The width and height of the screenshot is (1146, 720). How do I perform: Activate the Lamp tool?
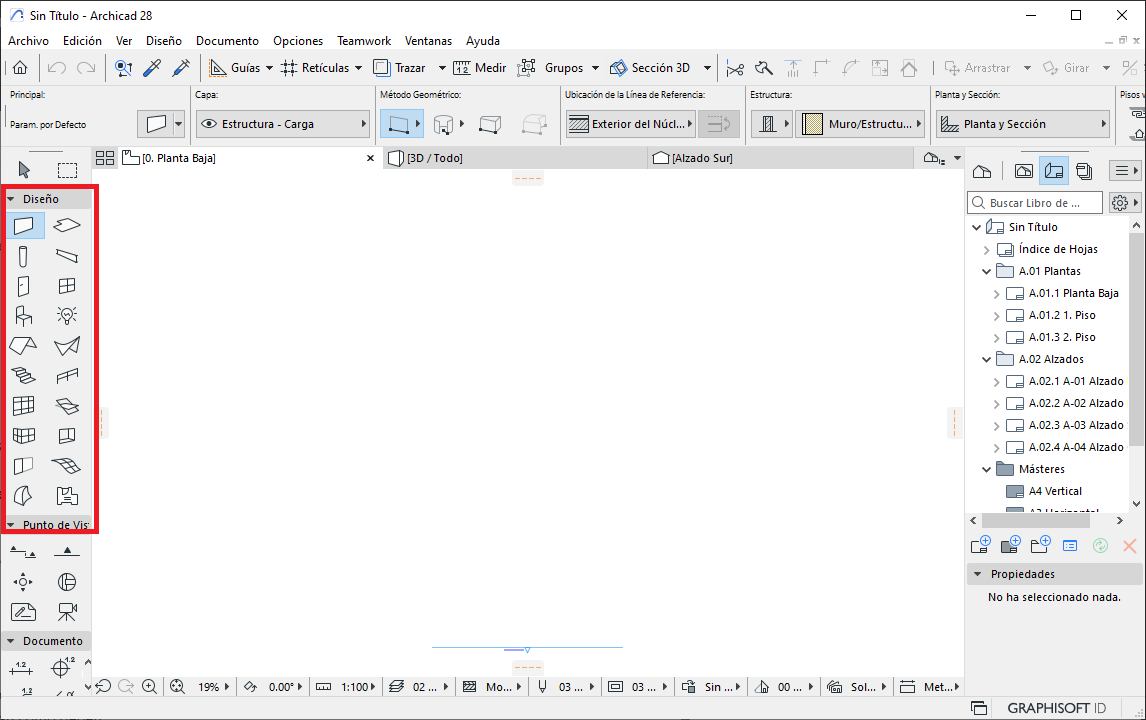click(67, 316)
